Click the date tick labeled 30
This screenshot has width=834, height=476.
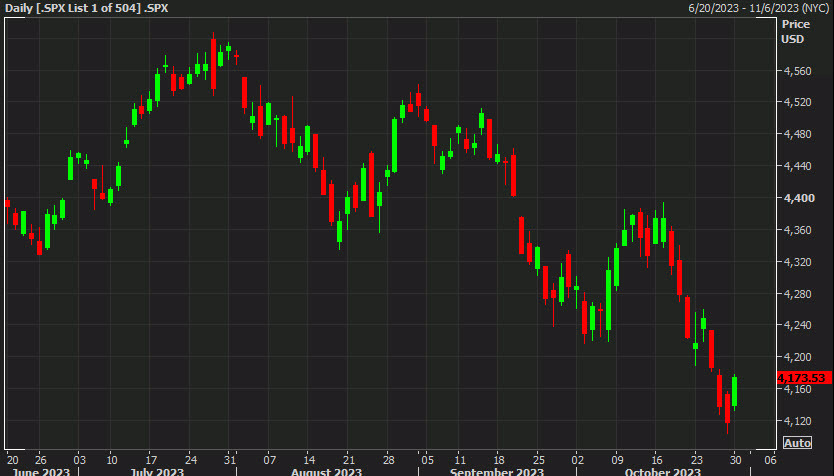[x=736, y=460]
